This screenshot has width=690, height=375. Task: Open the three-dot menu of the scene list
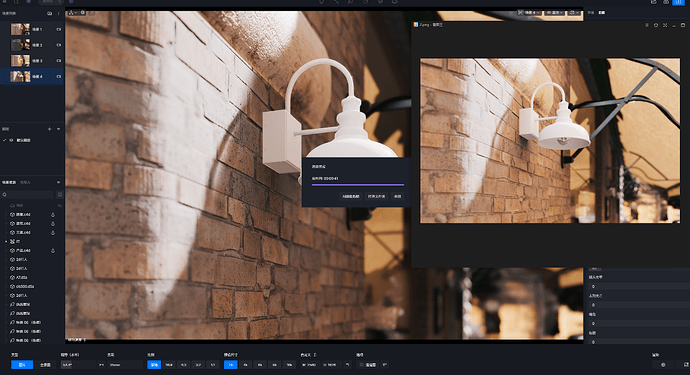59,14
